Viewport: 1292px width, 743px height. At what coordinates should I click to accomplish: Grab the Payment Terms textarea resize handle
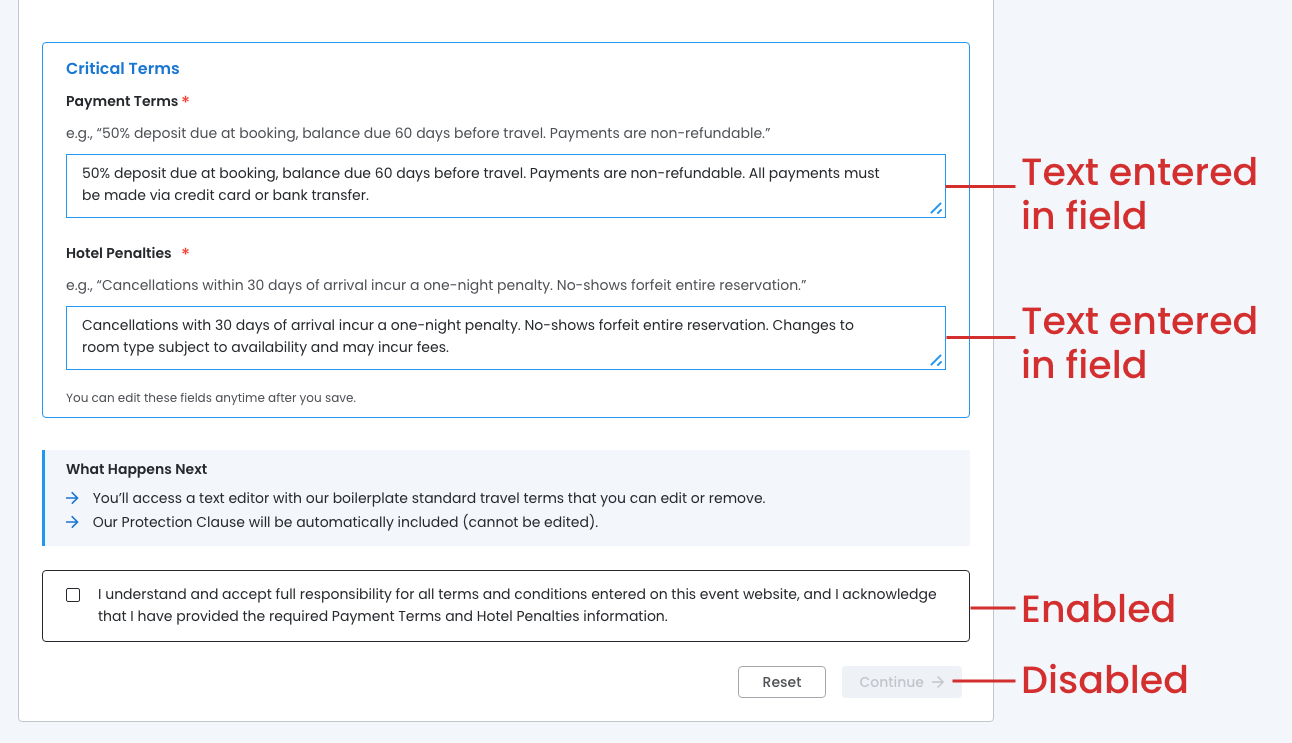click(x=936, y=208)
